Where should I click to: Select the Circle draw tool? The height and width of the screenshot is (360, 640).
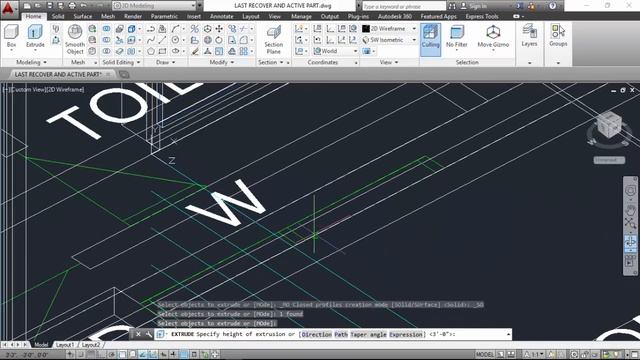(x=176, y=40)
